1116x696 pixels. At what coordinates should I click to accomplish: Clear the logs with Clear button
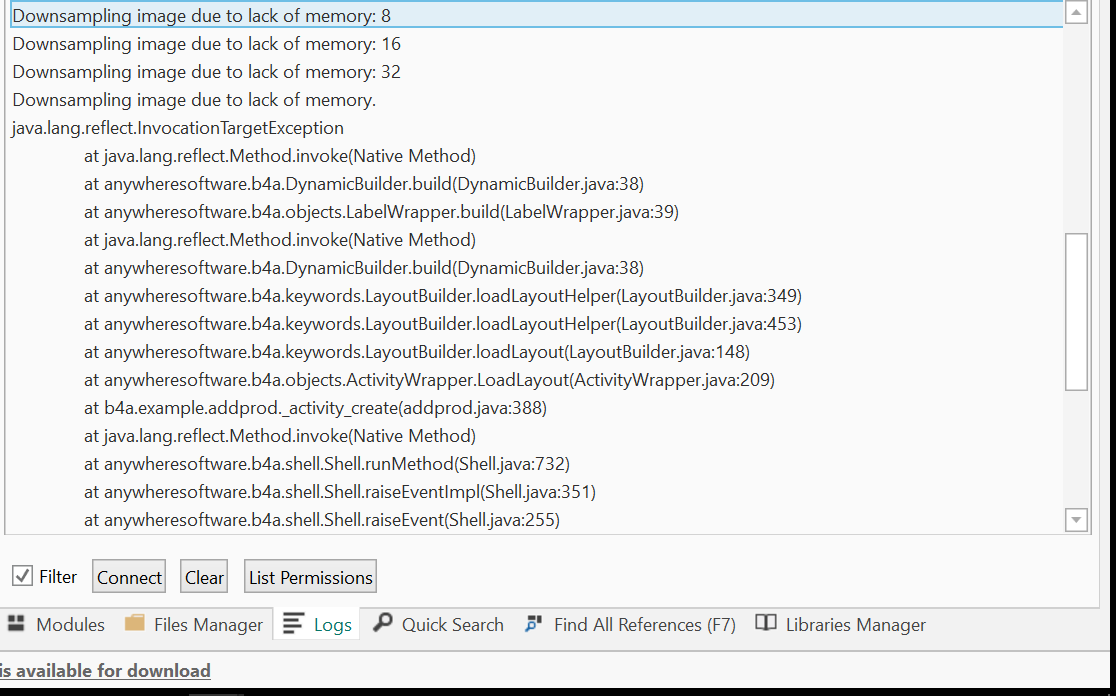(x=204, y=577)
